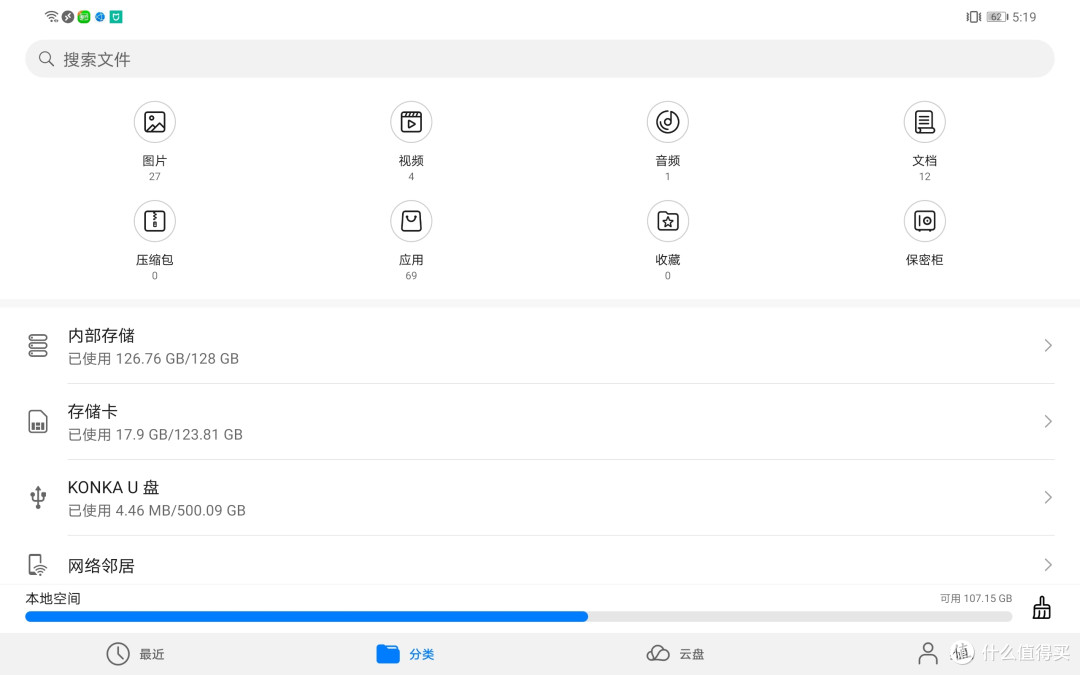Open the 应用 (Apps) category icon
Viewport: 1080px width, 675px height.
(x=411, y=221)
